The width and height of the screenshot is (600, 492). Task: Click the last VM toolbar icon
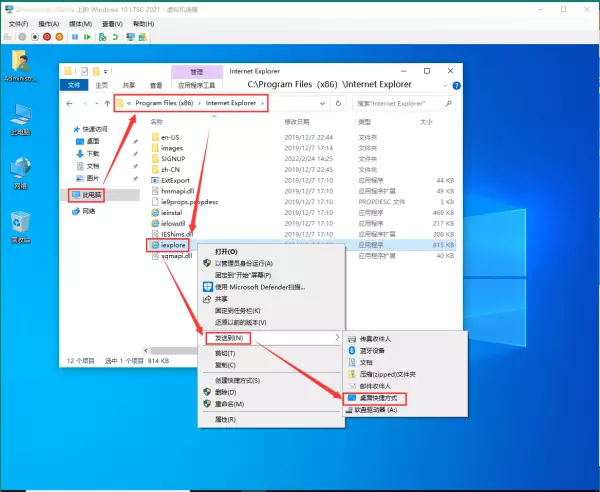pos(142,37)
